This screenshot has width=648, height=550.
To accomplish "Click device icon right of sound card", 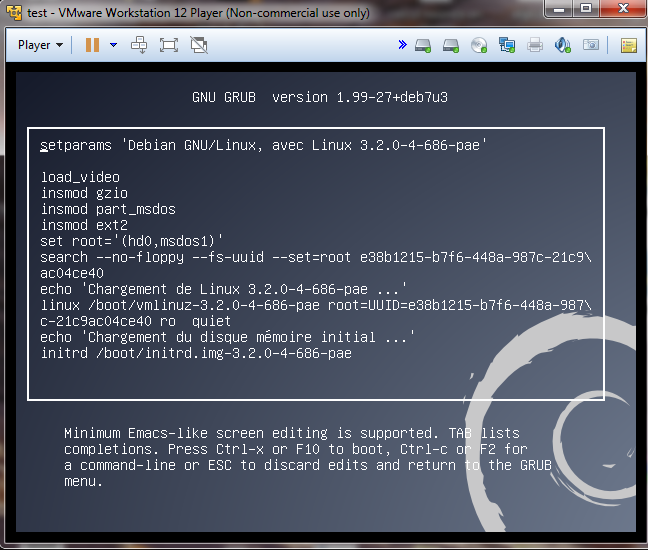I will [x=591, y=45].
